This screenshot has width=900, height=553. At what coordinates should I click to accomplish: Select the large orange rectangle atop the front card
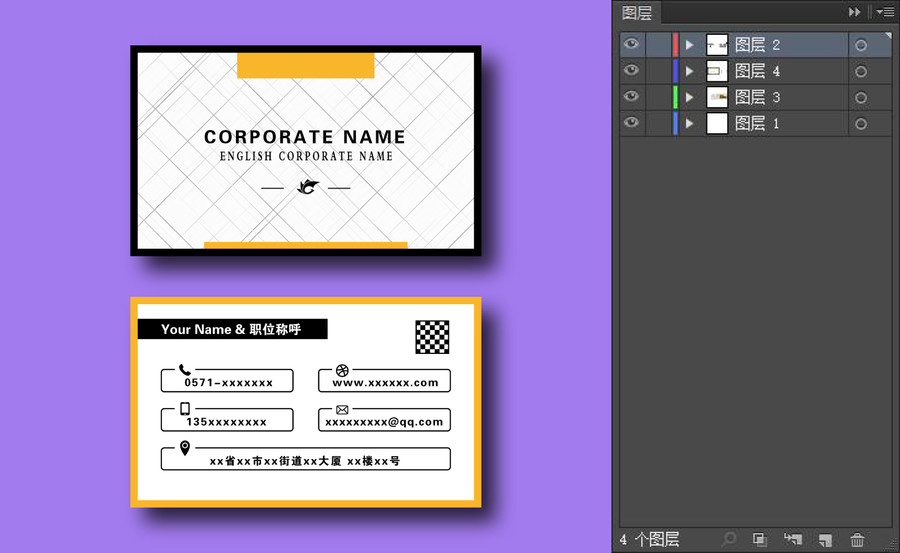(x=306, y=65)
